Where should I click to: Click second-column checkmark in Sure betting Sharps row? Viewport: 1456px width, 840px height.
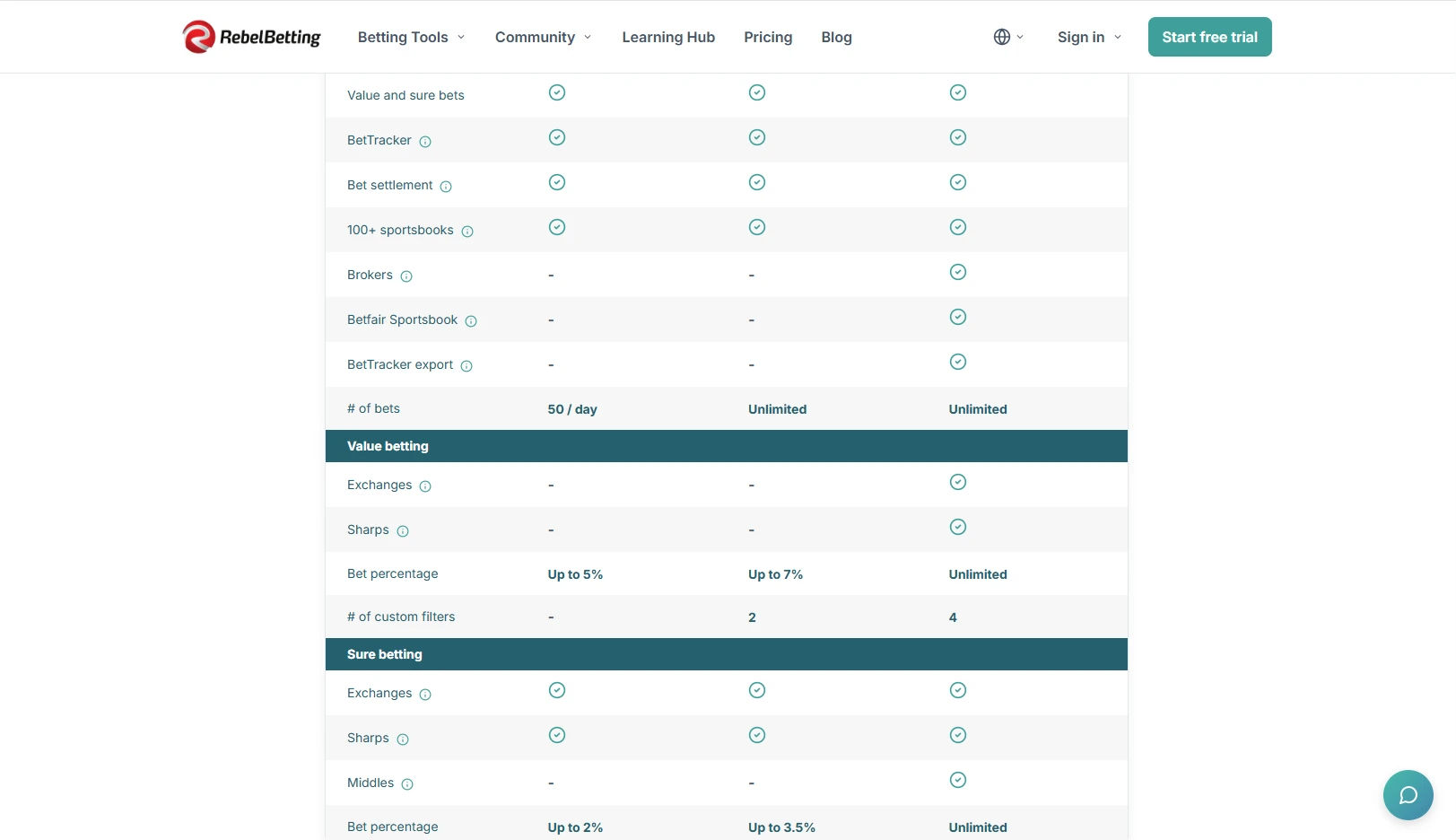(757, 735)
